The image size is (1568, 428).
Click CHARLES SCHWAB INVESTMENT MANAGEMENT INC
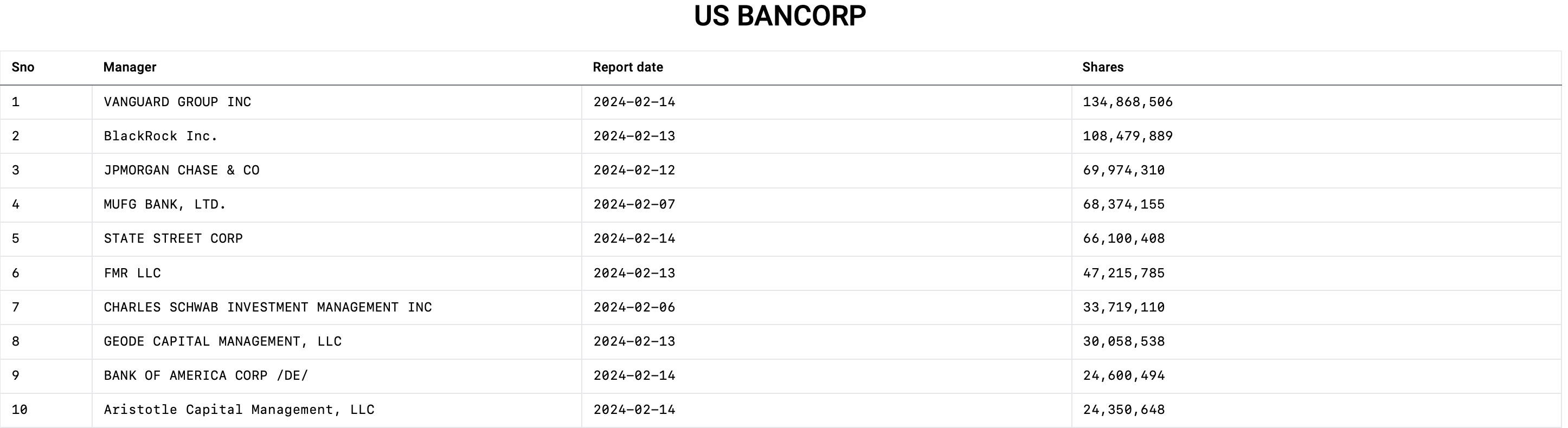268,307
